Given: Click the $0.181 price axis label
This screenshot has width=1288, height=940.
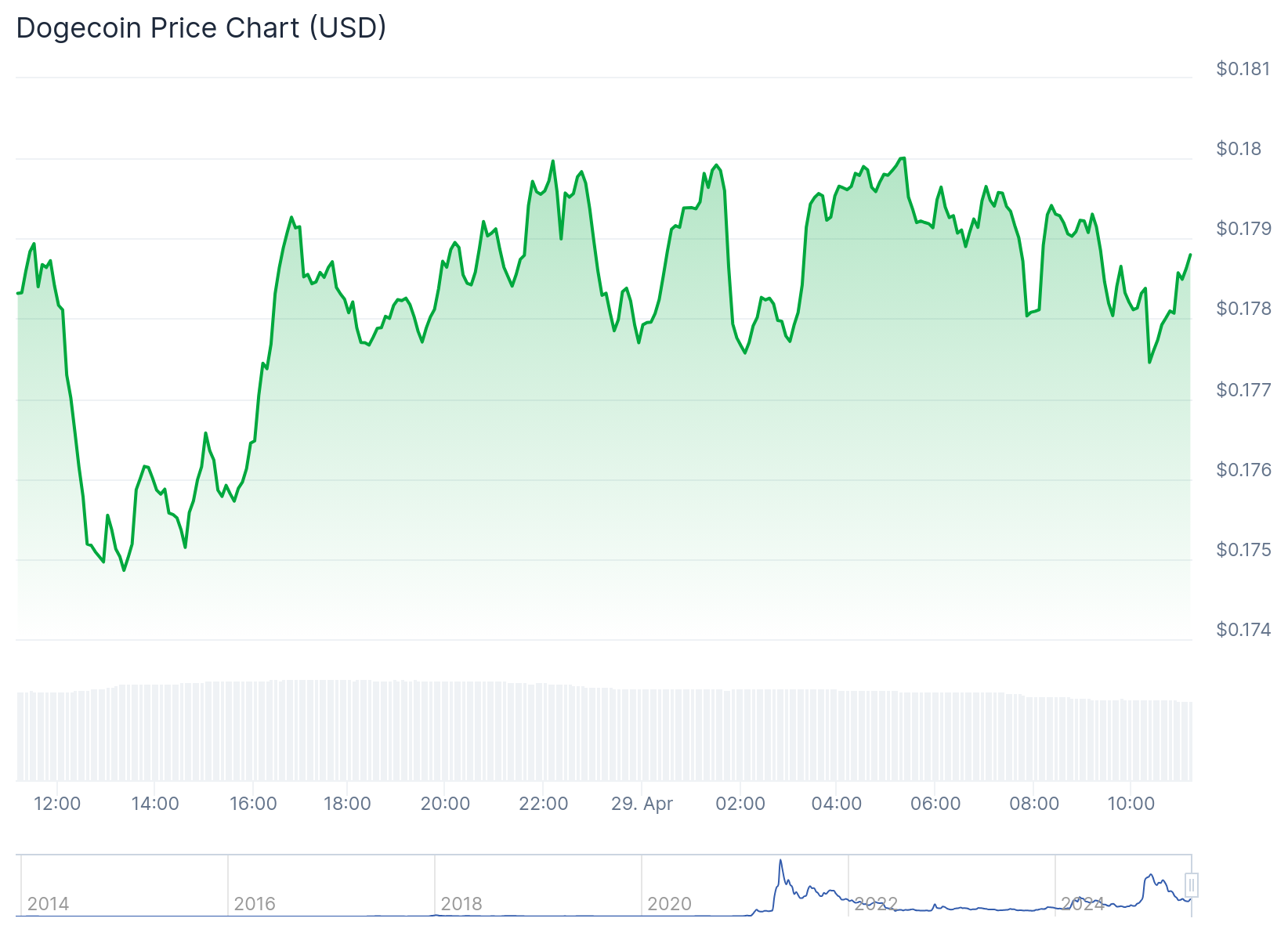Looking at the screenshot, I should [x=1243, y=69].
